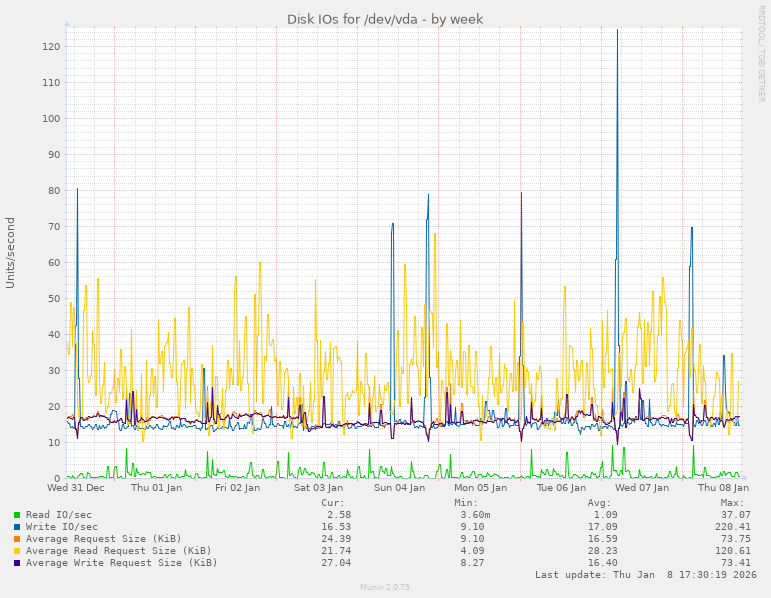Click the orange Average Request Size swatch

(17, 539)
